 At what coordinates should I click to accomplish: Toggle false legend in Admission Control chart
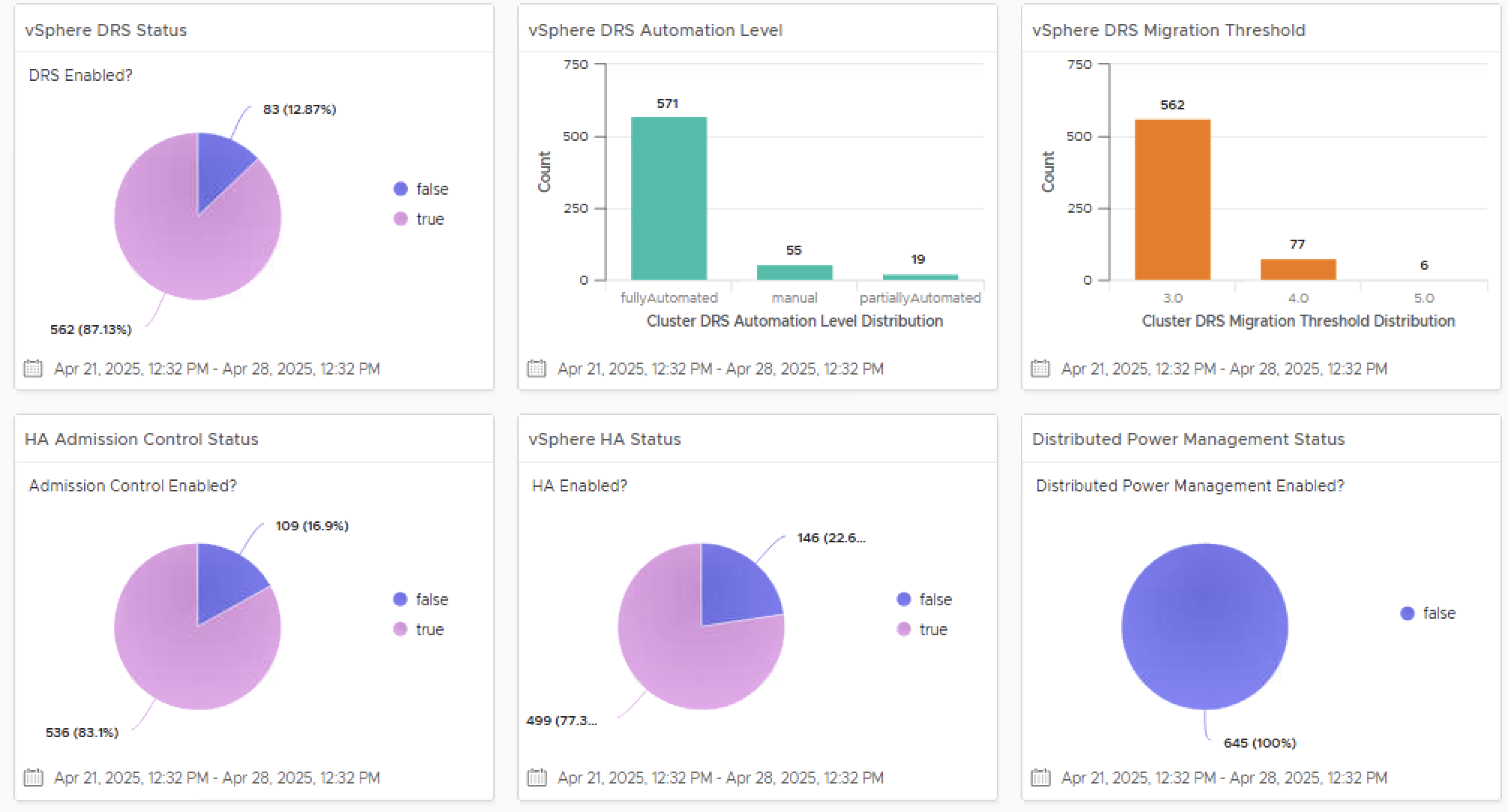coord(421,599)
